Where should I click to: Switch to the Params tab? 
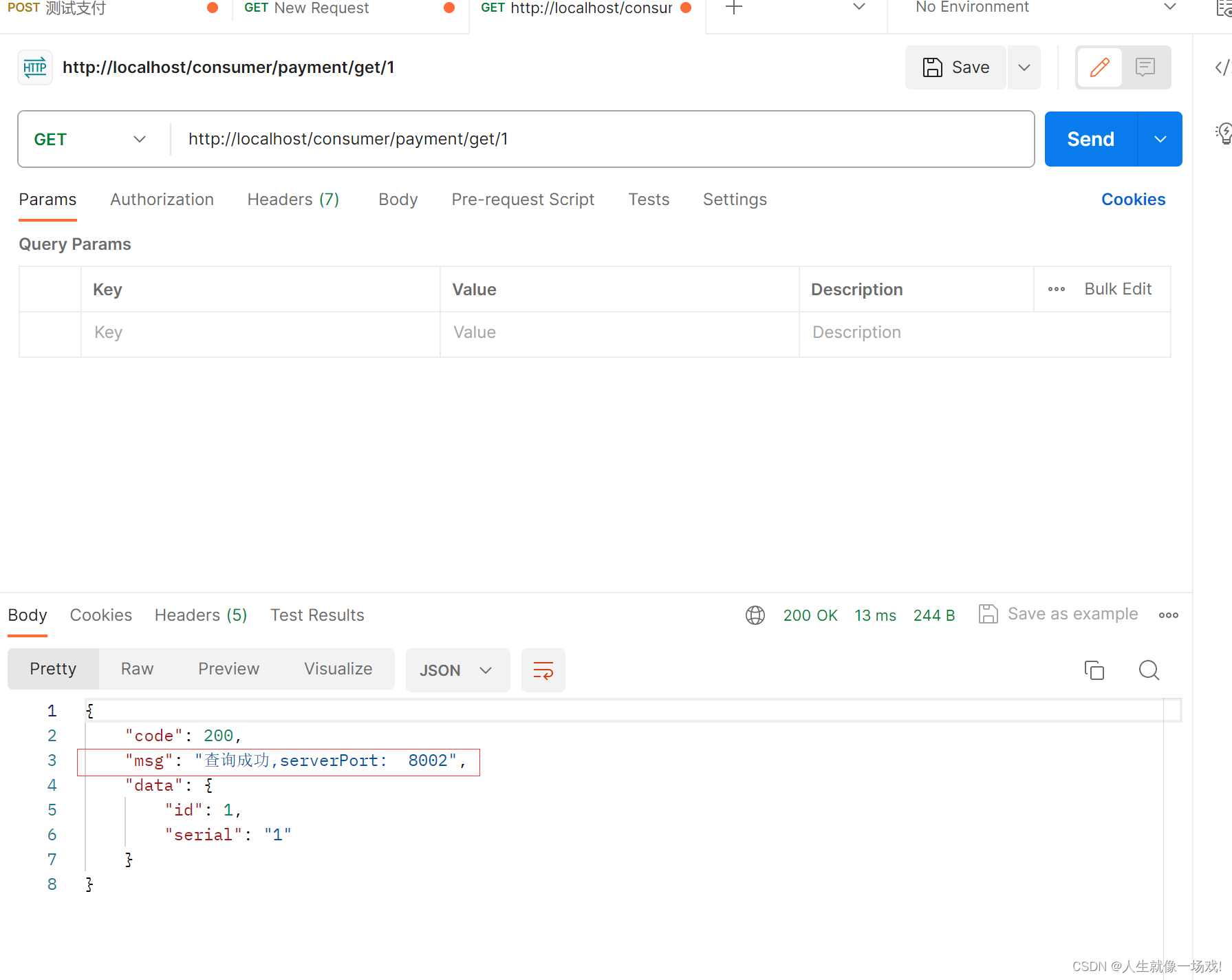point(47,200)
